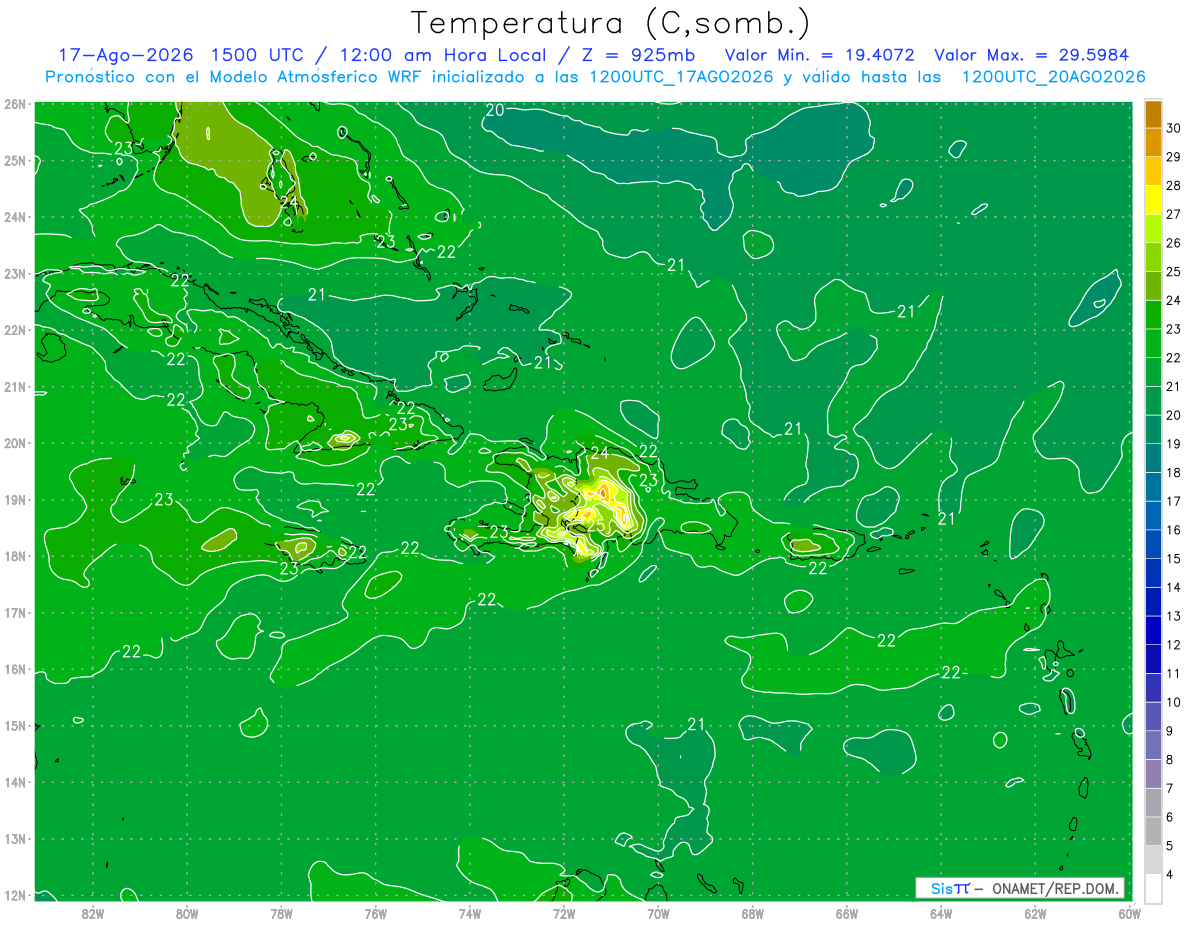Click the "24N" latitude label
The height and width of the screenshot is (927, 1200).
pyautogui.click(x=15, y=217)
